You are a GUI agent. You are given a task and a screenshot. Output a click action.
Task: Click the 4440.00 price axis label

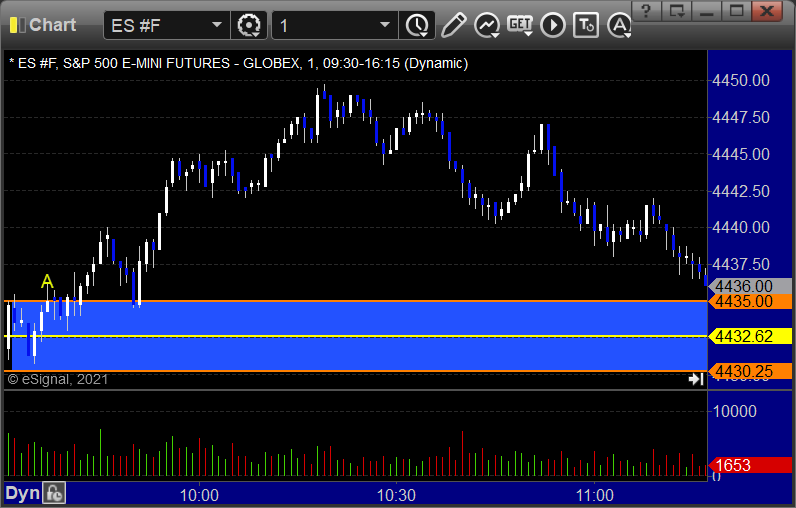pyautogui.click(x=741, y=227)
